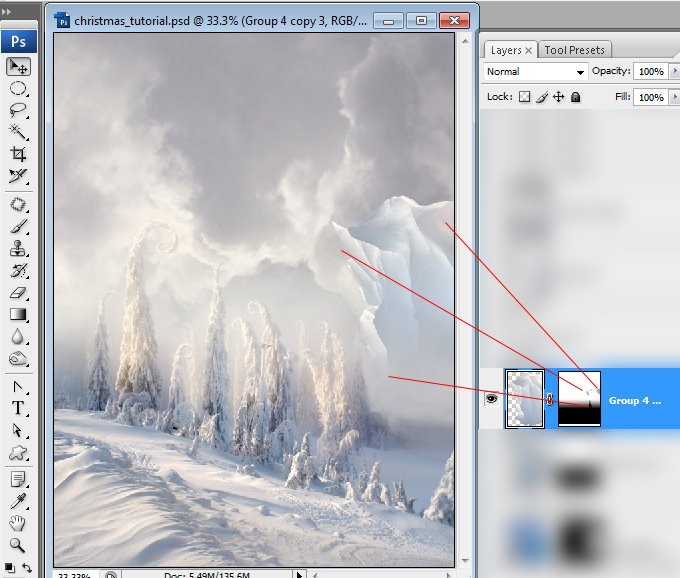Click the Group 4 layer mask thumbnail
This screenshot has width=680, height=578.
pyautogui.click(x=579, y=399)
